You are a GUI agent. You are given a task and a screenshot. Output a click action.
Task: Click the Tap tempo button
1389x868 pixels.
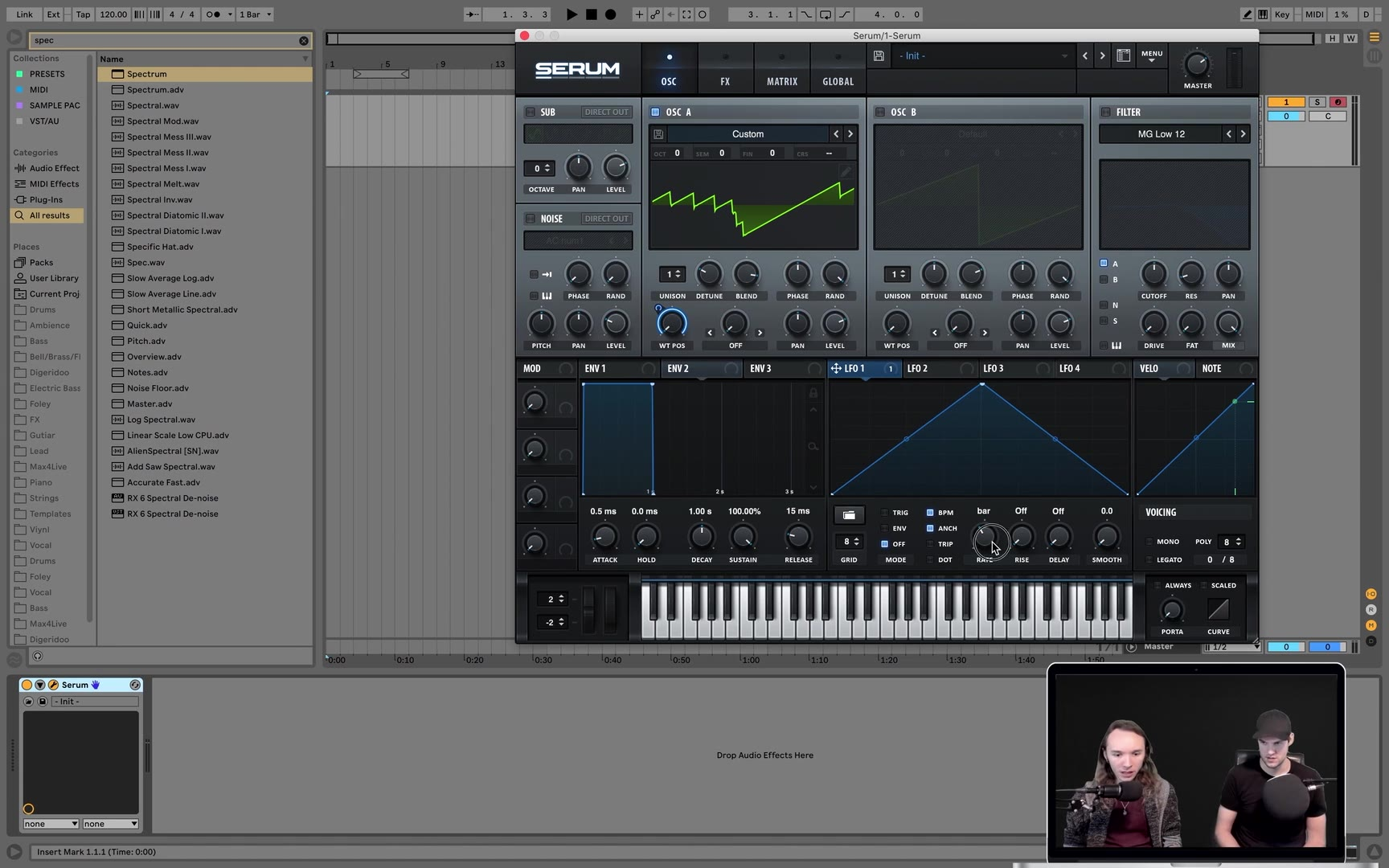(x=83, y=14)
